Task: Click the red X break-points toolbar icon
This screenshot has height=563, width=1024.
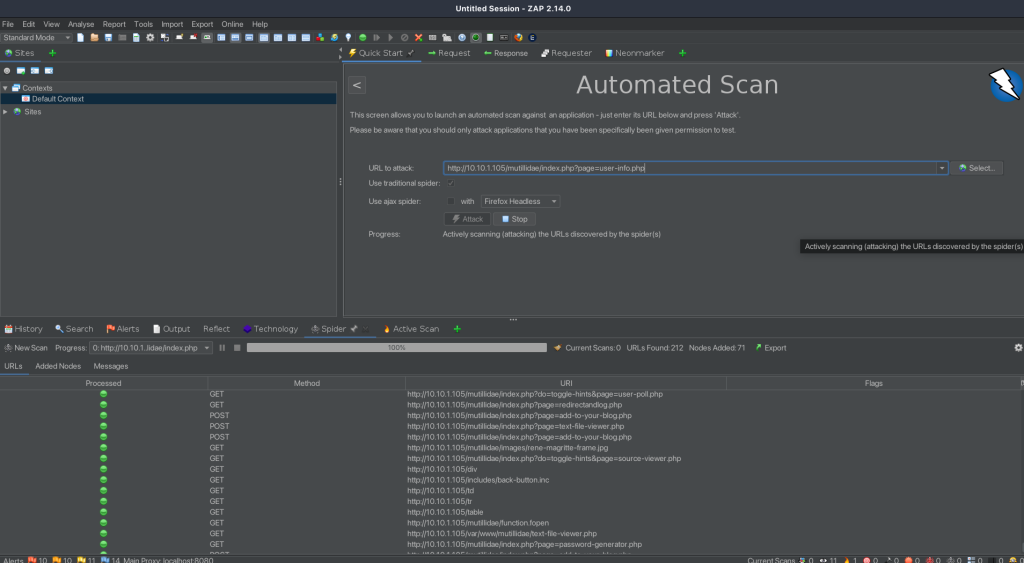Action: coord(418,38)
